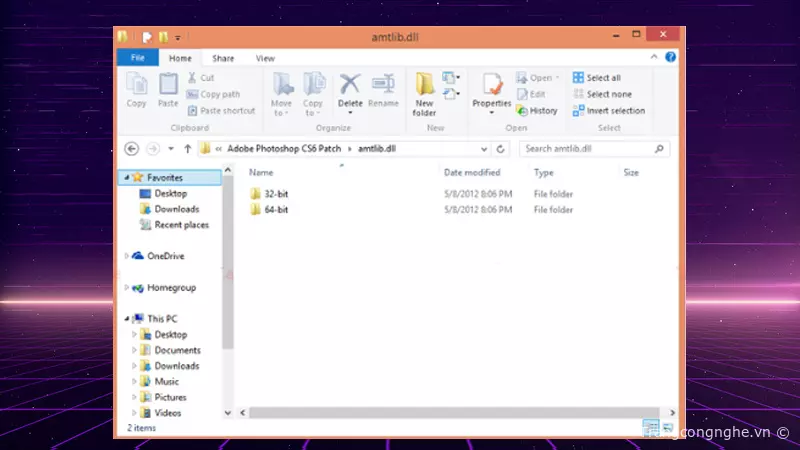Click the Up arrow navigation icon
800x450 pixels.
187,148
